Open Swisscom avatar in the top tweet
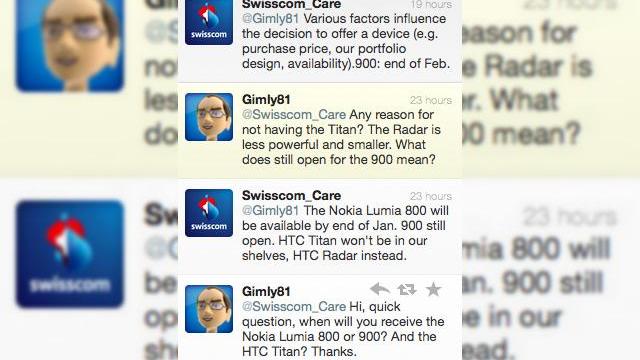 [x=209, y=21]
